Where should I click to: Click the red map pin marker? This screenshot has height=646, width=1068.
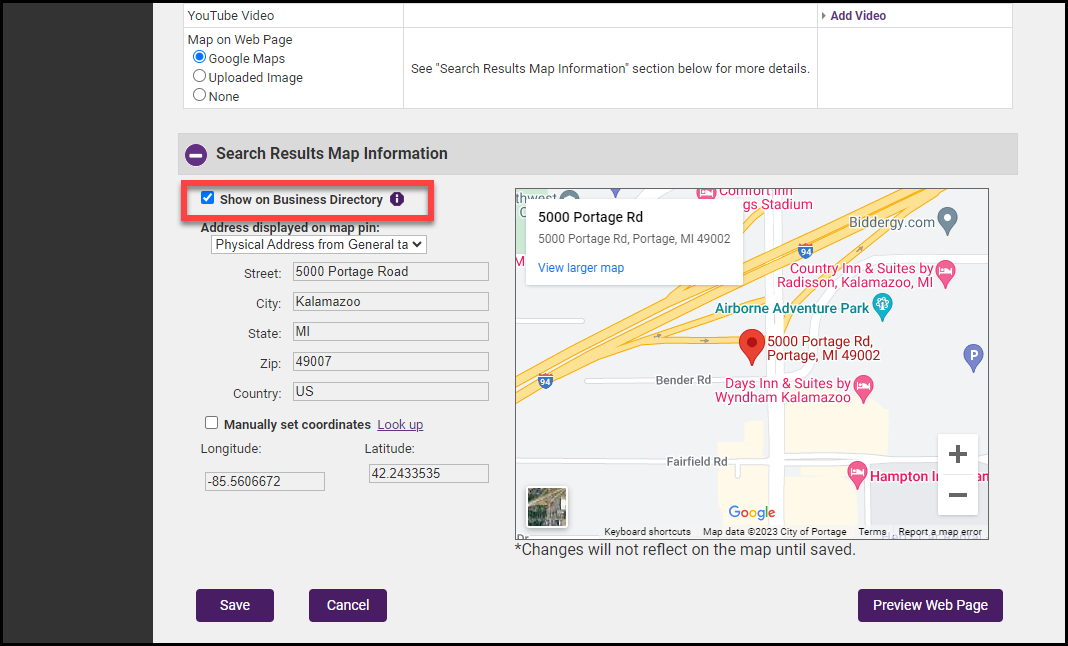[751, 346]
